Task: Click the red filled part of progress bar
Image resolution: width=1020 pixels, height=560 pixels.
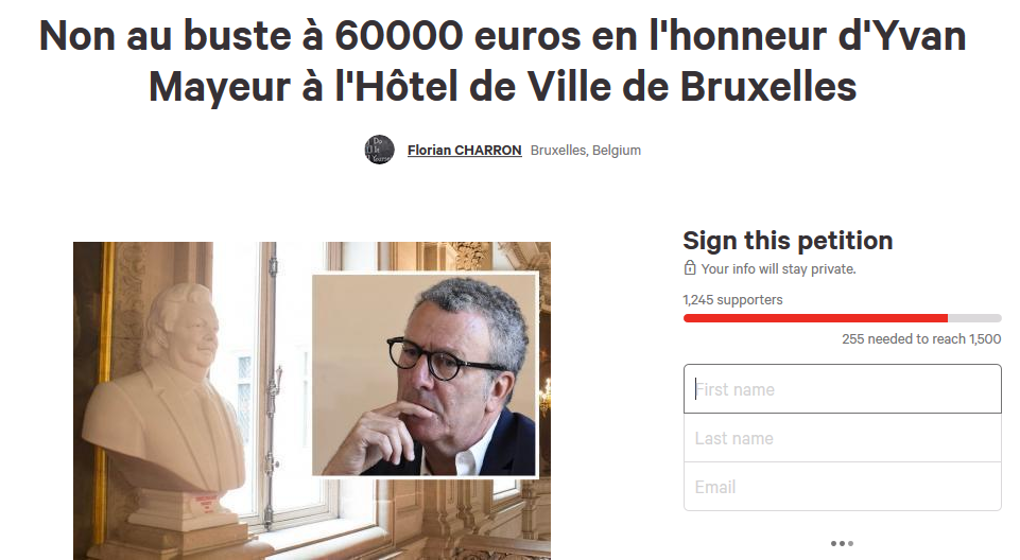Action: pos(815,318)
